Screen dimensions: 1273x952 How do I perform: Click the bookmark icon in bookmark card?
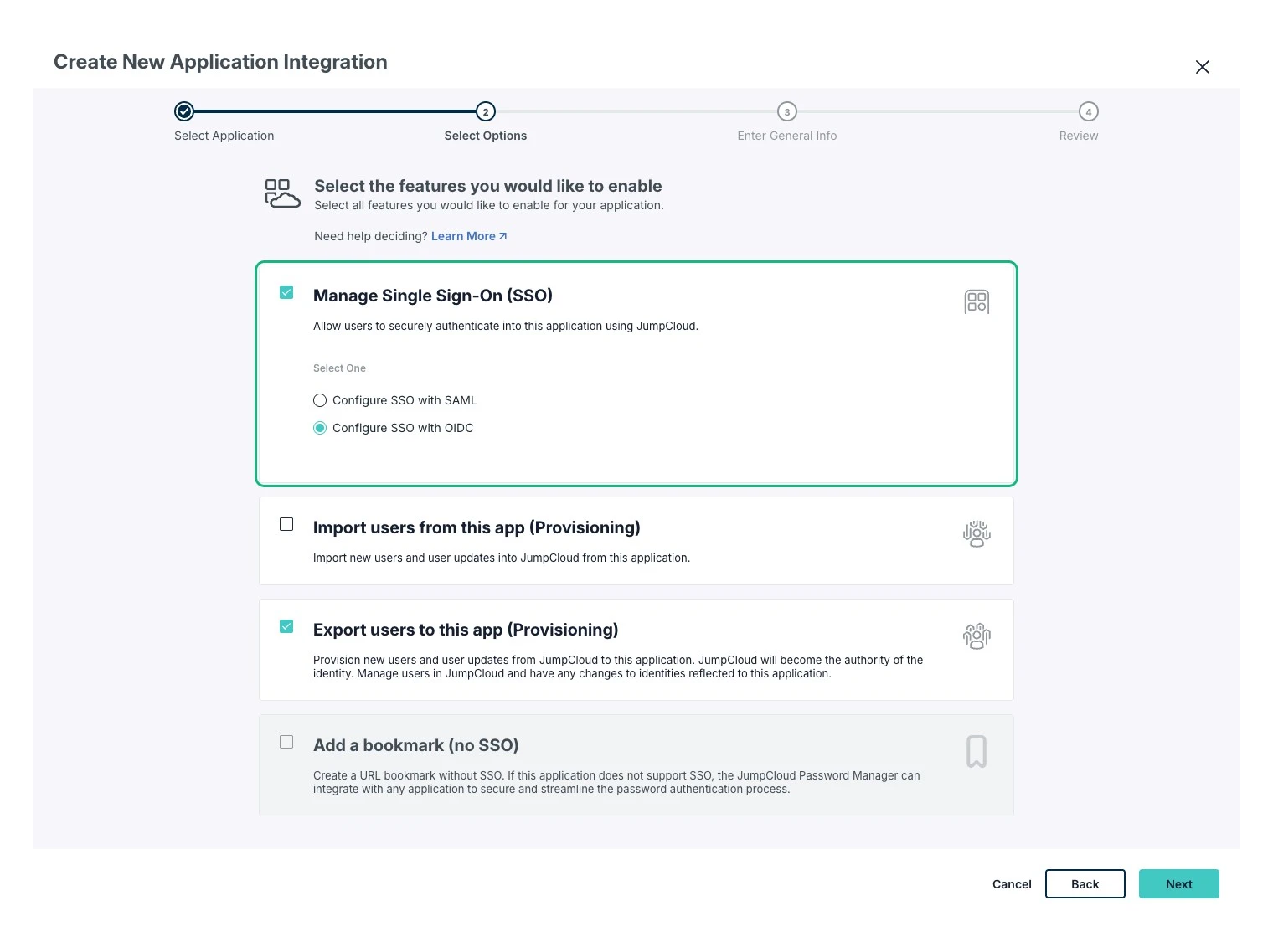click(977, 752)
